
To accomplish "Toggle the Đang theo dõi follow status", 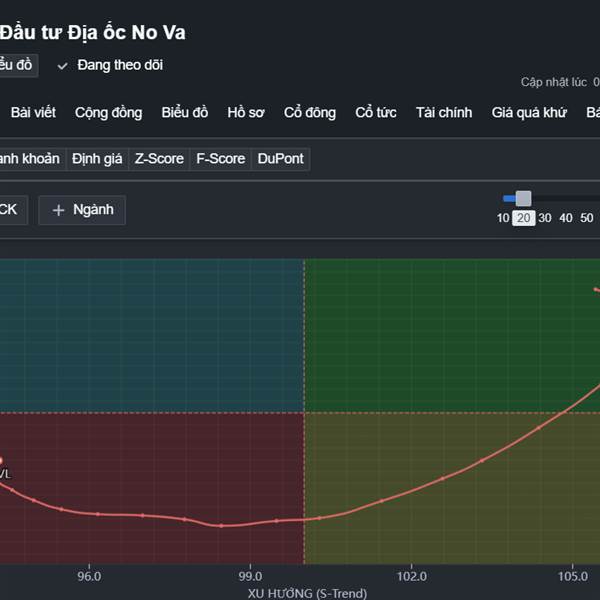I will (110, 65).
